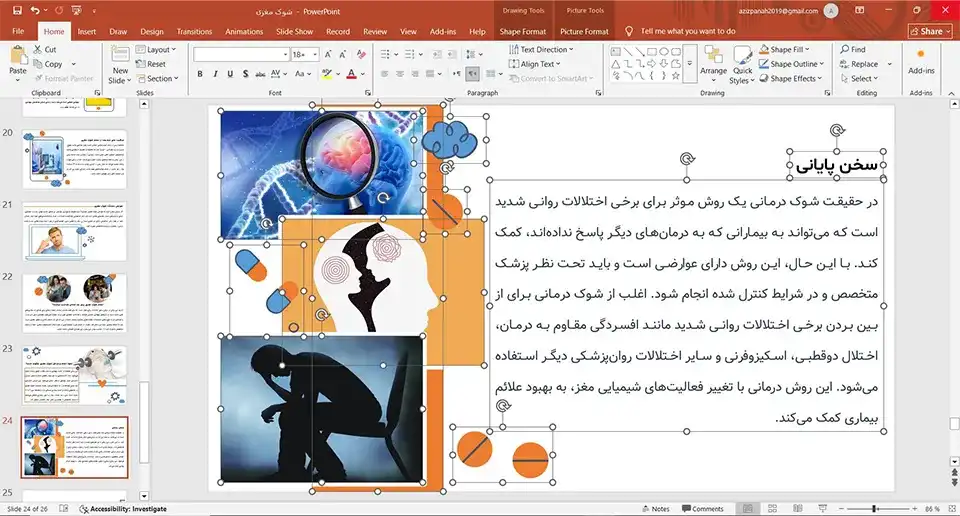Click the Reset slide button

coord(151,64)
